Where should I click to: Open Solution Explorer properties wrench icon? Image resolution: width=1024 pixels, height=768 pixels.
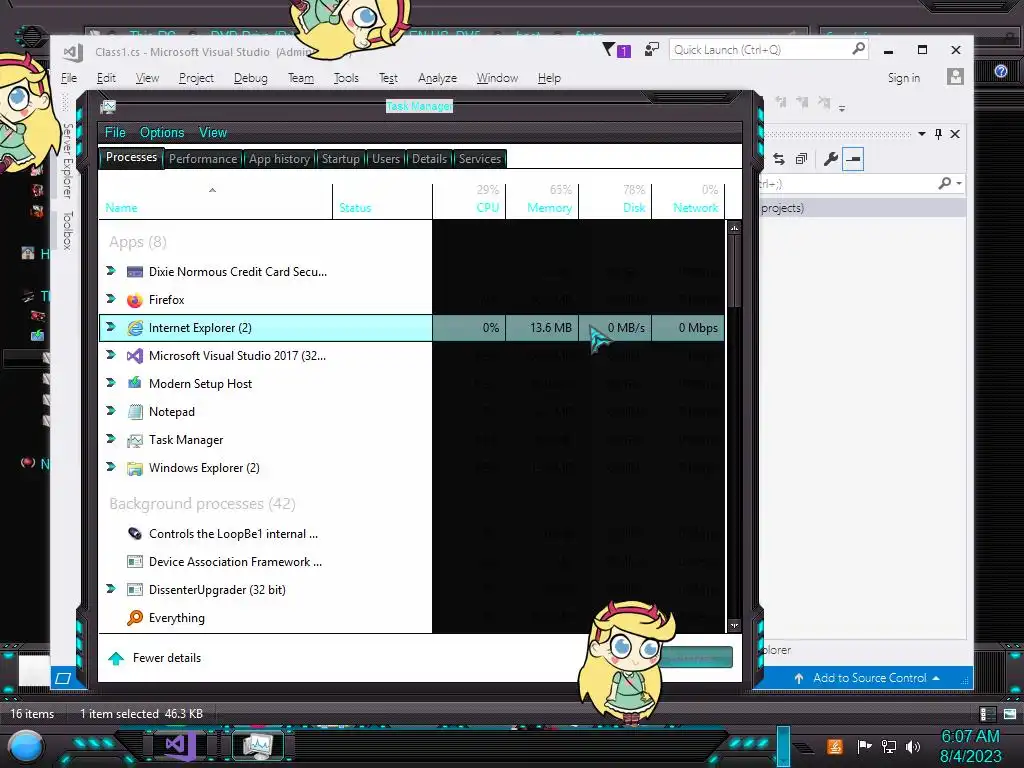pyautogui.click(x=830, y=159)
